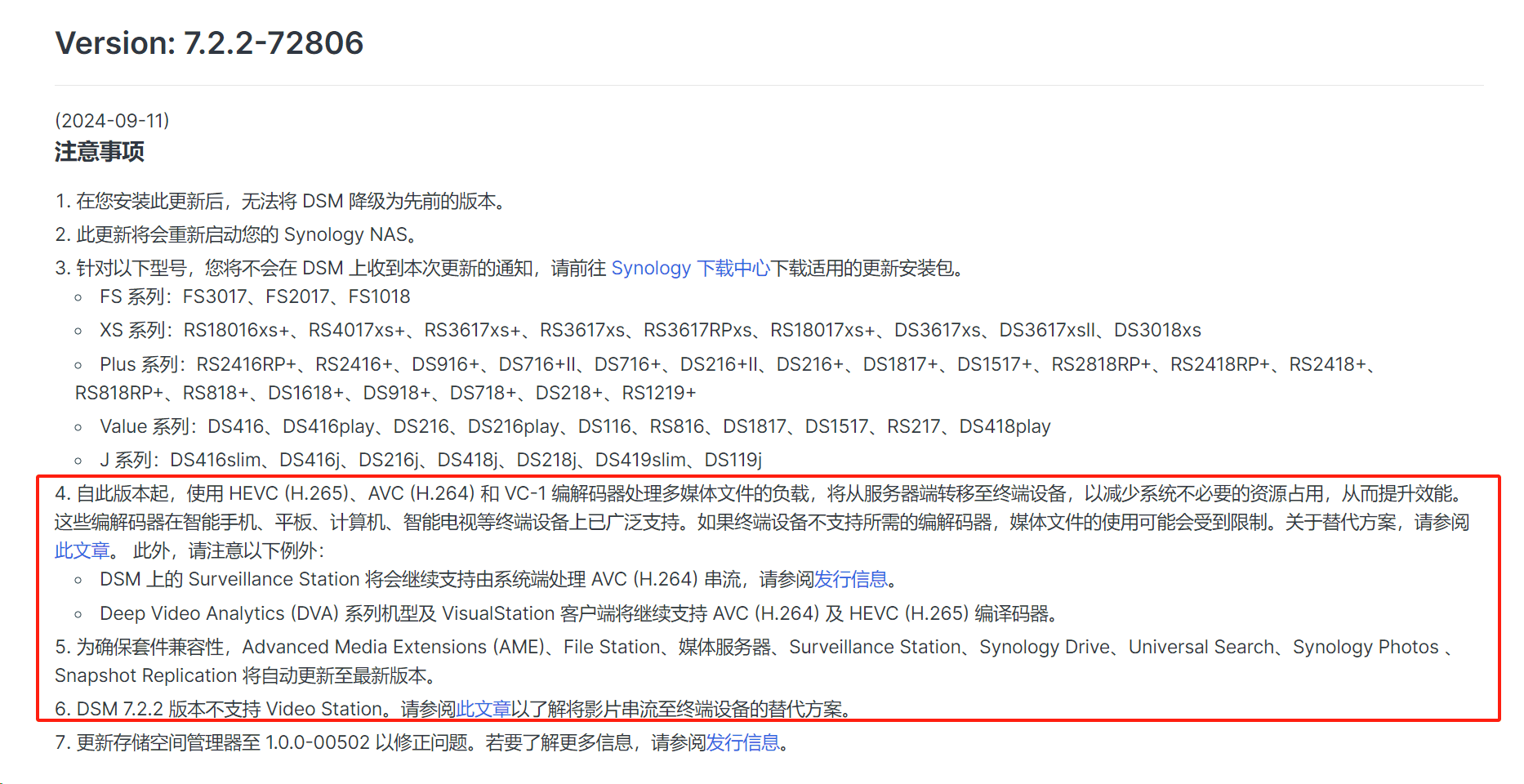This screenshot has width=1524, height=784.
Task: Click the FS 系列 model list line
Action: click(255, 296)
